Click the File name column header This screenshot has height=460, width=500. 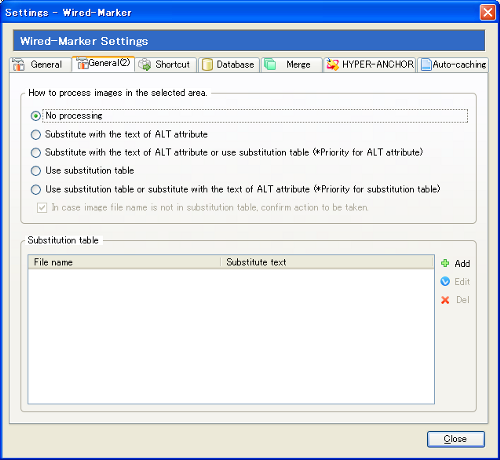tap(124, 262)
